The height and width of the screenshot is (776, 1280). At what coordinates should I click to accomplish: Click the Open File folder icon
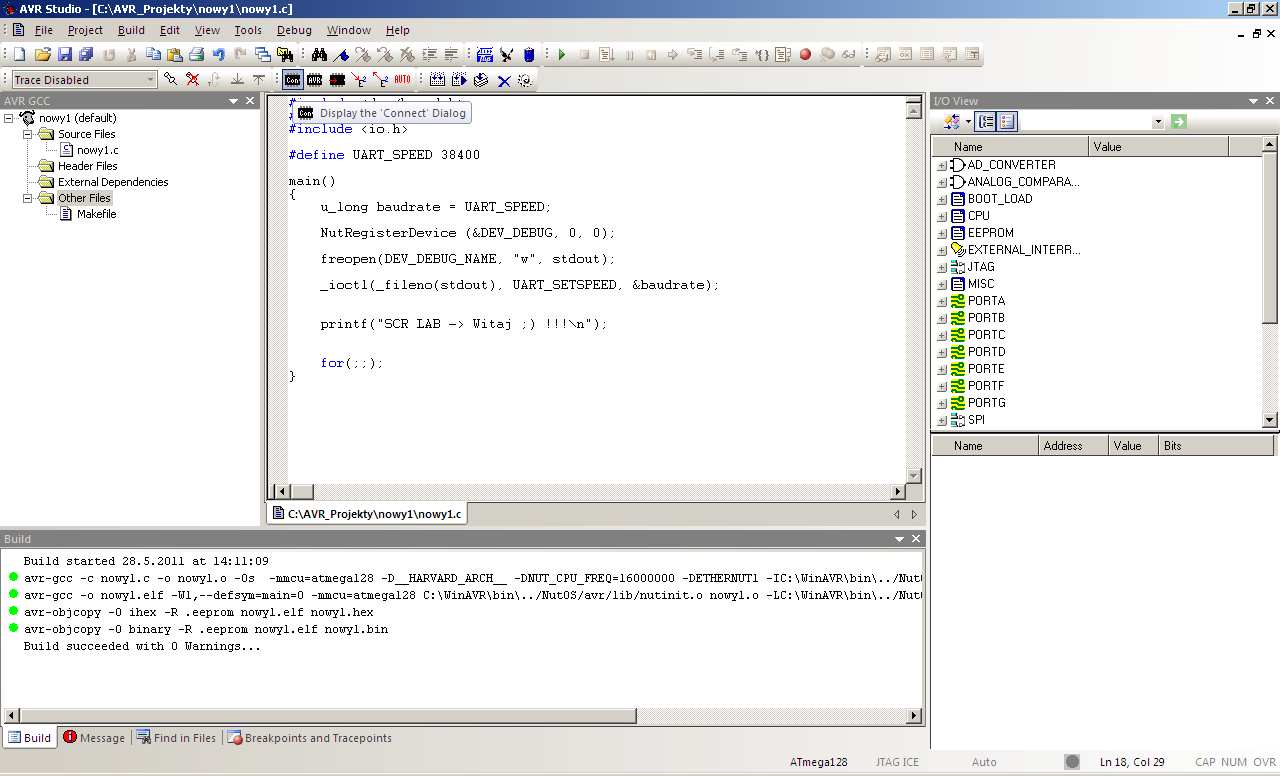pos(42,54)
